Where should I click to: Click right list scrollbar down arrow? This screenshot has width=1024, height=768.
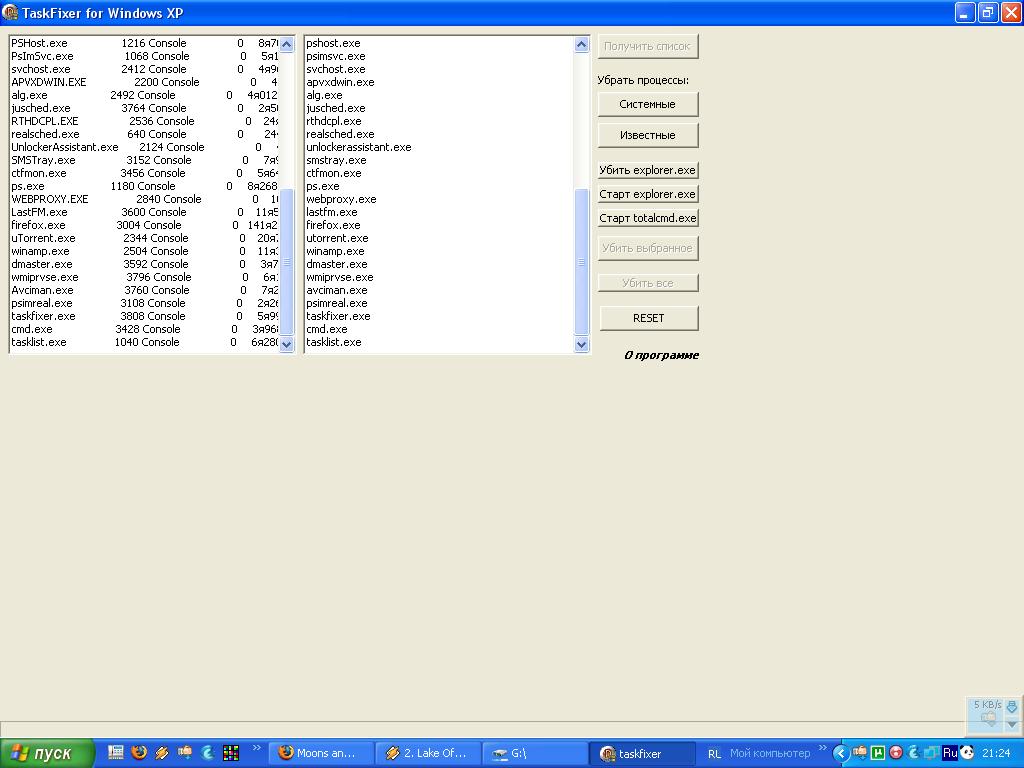[582, 344]
